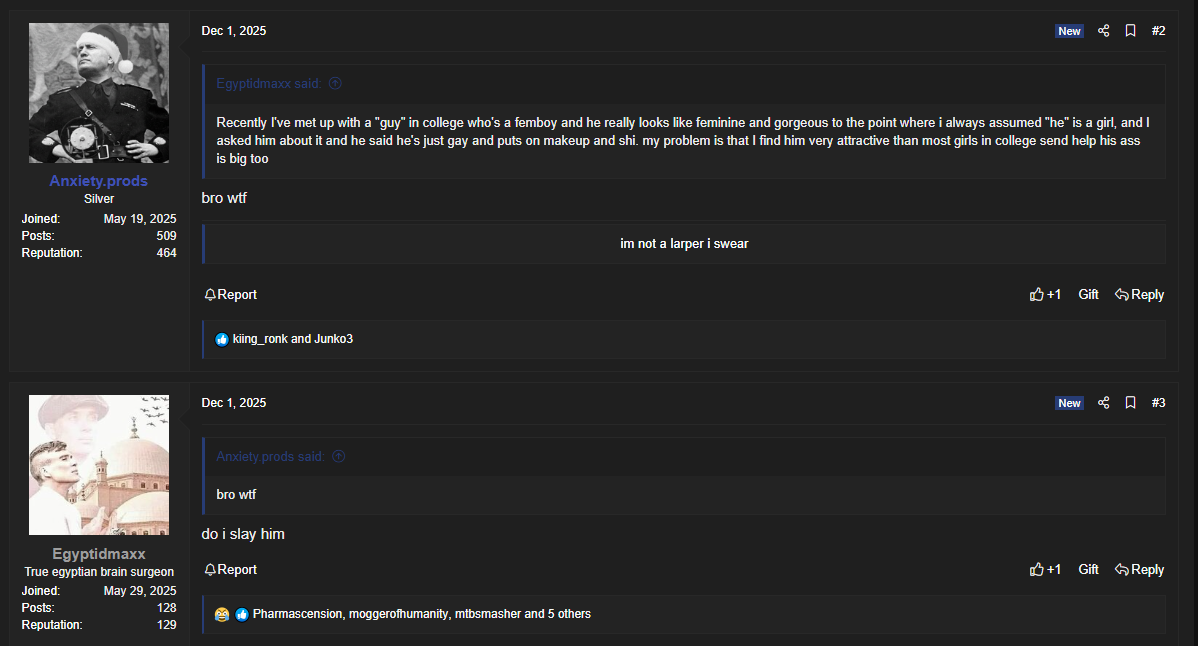
Task: Report Egyptidmaxx's post
Action: (x=230, y=570)
